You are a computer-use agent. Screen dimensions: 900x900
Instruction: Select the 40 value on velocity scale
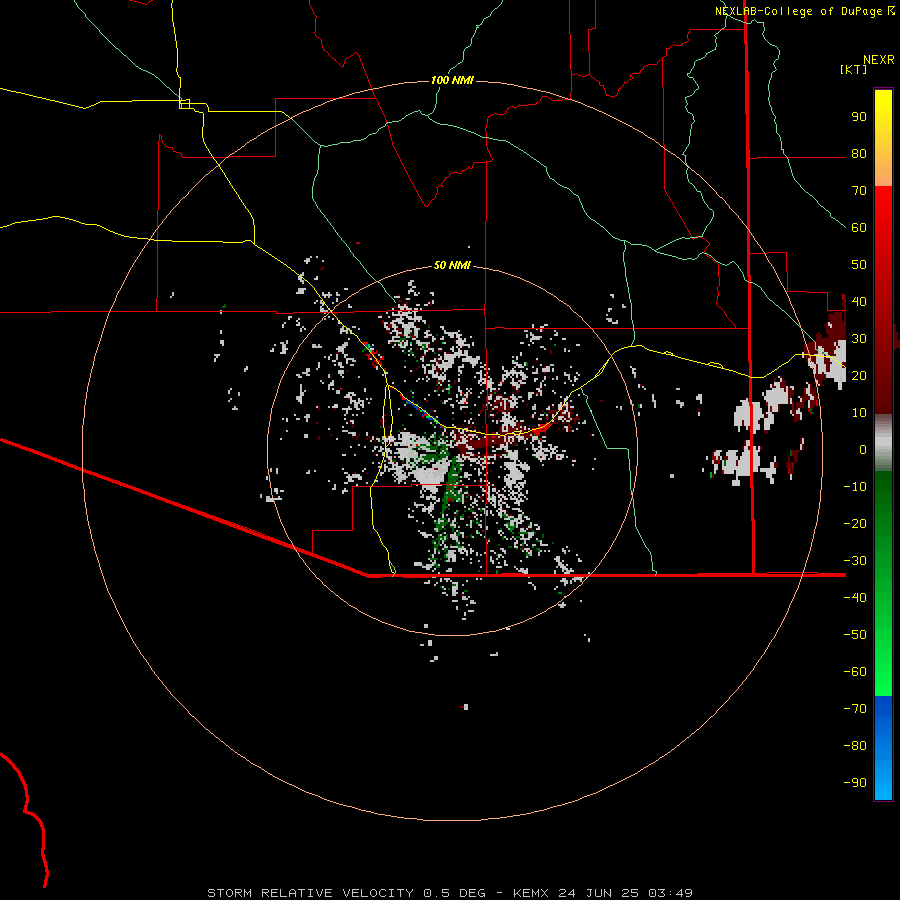click(x=859, y=301)
